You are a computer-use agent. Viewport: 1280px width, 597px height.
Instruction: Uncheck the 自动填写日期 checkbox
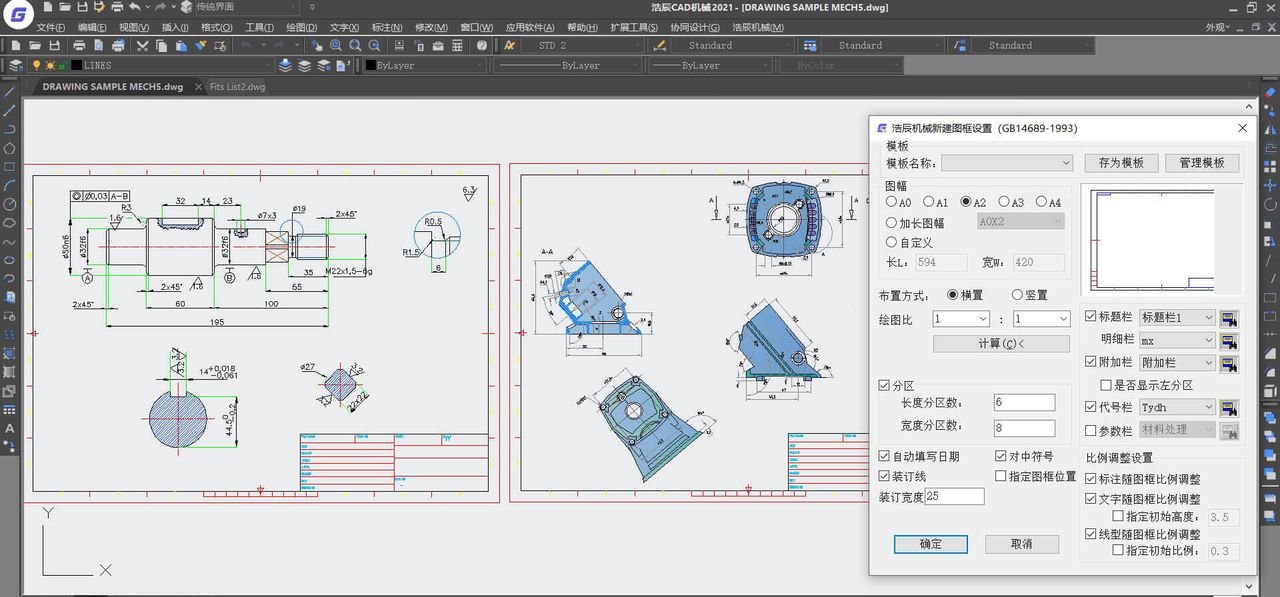[x=886, y=455]
